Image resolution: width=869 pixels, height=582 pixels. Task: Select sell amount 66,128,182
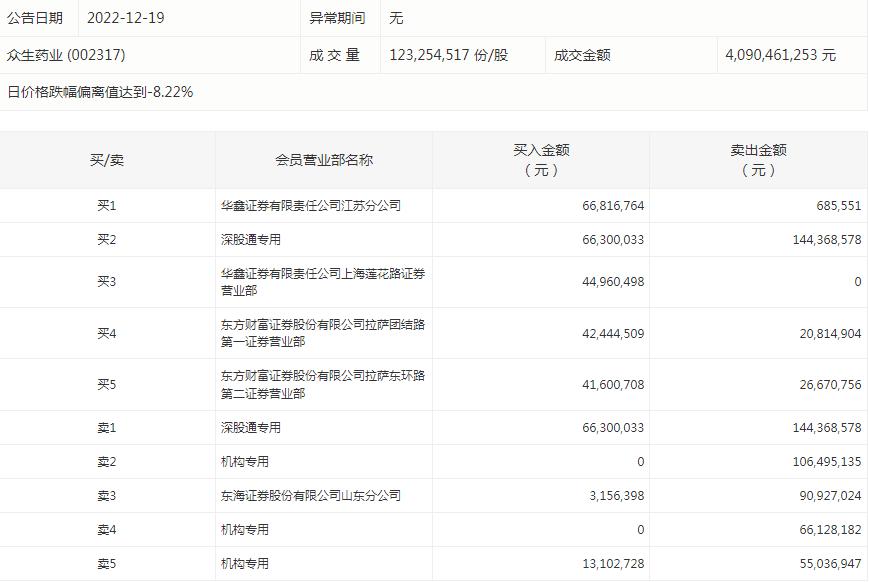[830, 529]
